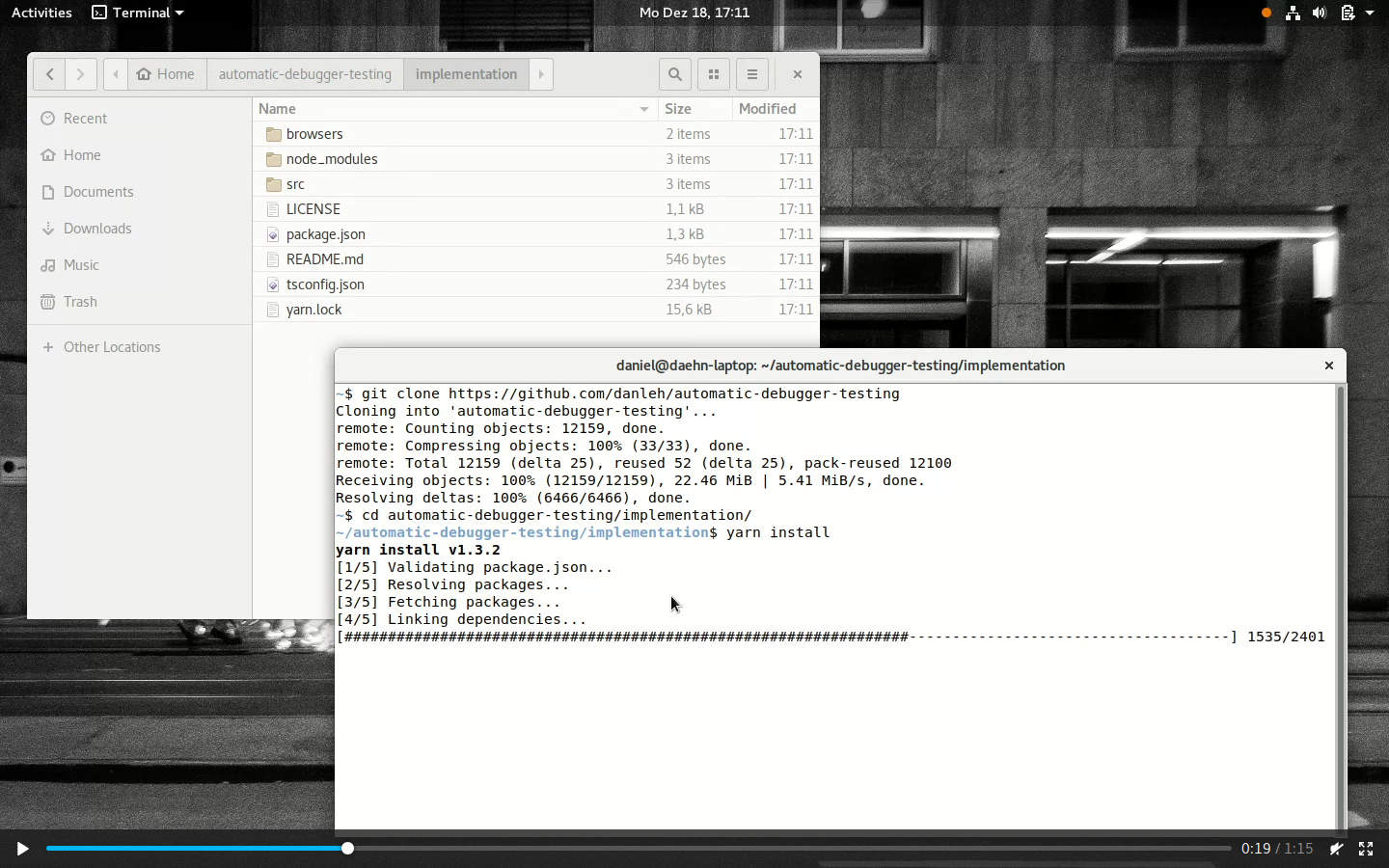The height and width of the screenshot is (868, 1389).
Task: Open the browsers folder icon
Action: pyautogui.click(x=273, y=134)
